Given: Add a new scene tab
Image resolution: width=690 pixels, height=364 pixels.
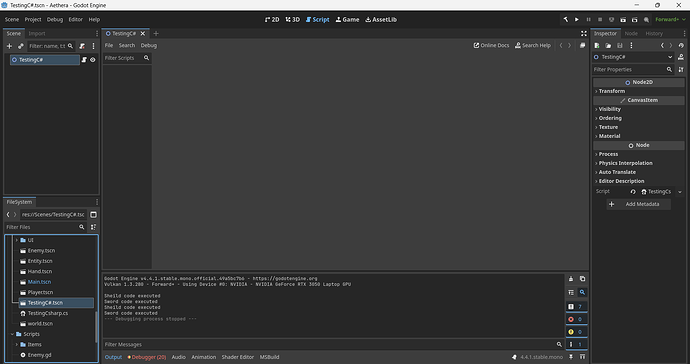Looking at the screenshot, I should tap(156, 33).
